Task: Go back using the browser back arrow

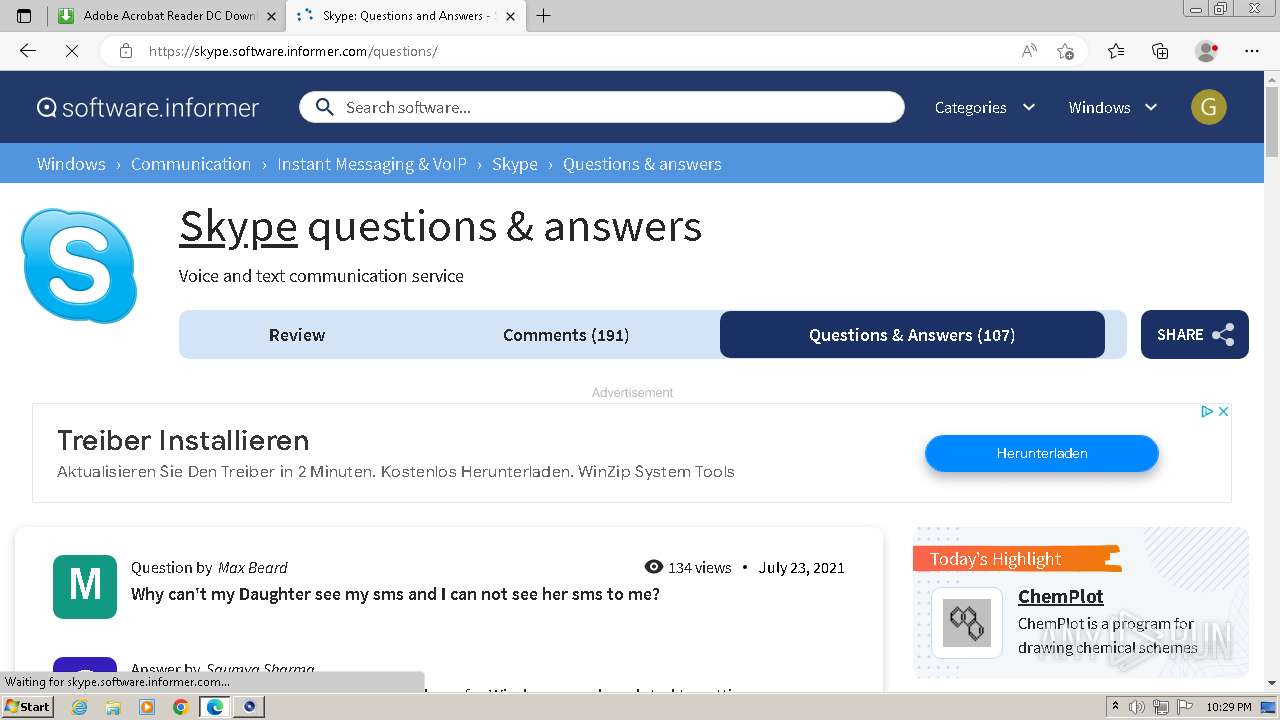Action: point(28,51)
